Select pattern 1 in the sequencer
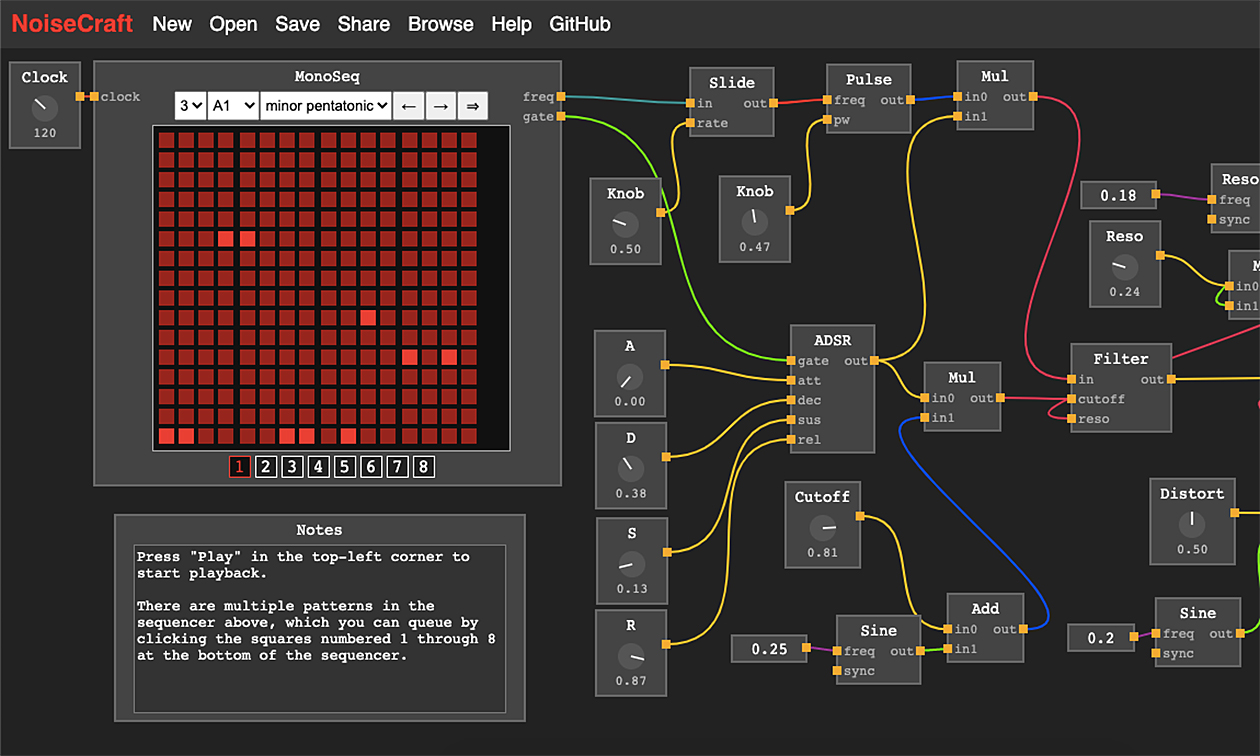1260x756 pixels. point(239,467)
